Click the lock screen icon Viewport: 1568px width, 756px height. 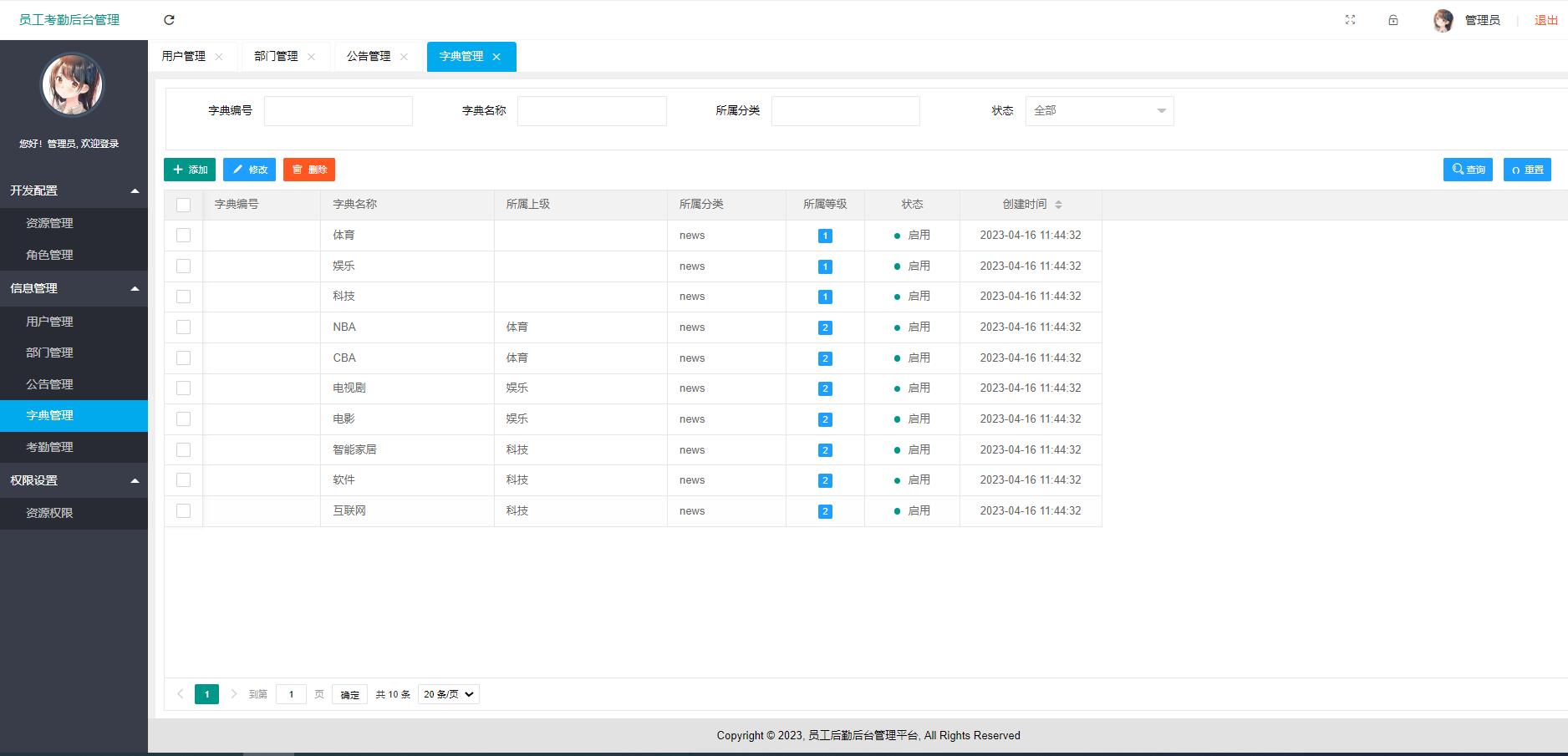(x=1393, y=20)
